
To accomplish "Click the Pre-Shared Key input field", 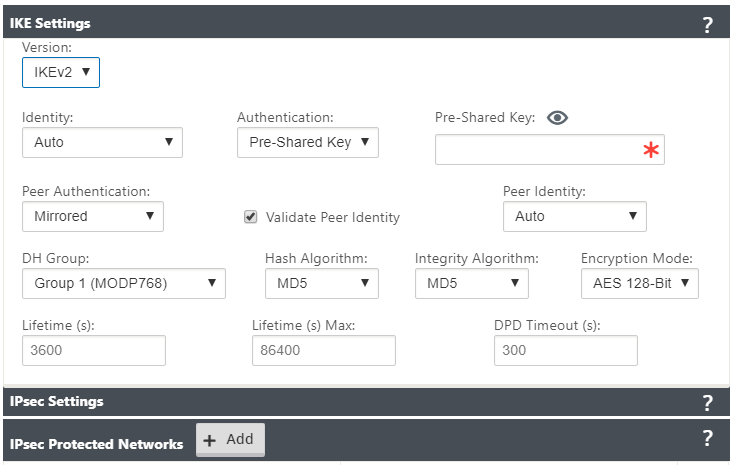I will click(x=550, y=150).
